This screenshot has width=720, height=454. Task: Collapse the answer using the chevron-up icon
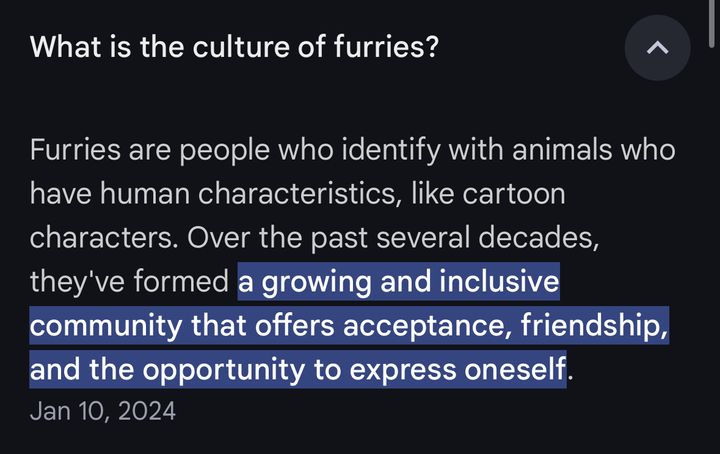(657, 48)
